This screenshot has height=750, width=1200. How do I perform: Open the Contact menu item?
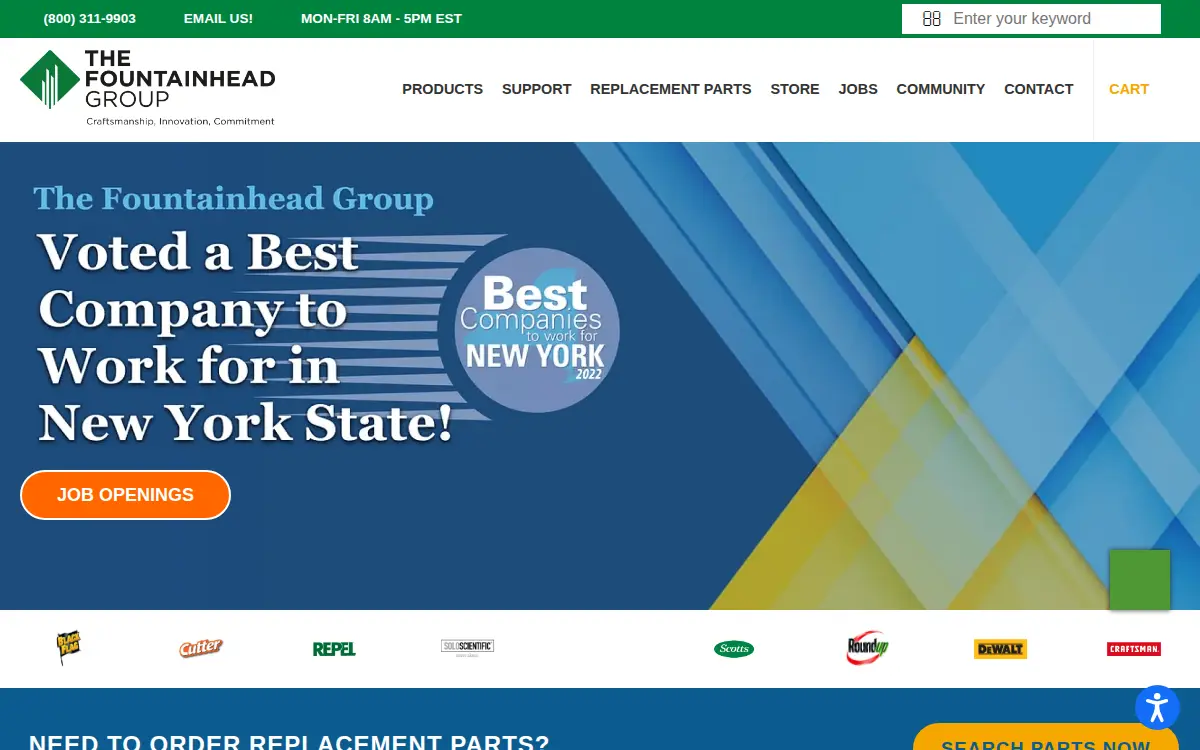pyautogui.click(x=1039, y=89)
